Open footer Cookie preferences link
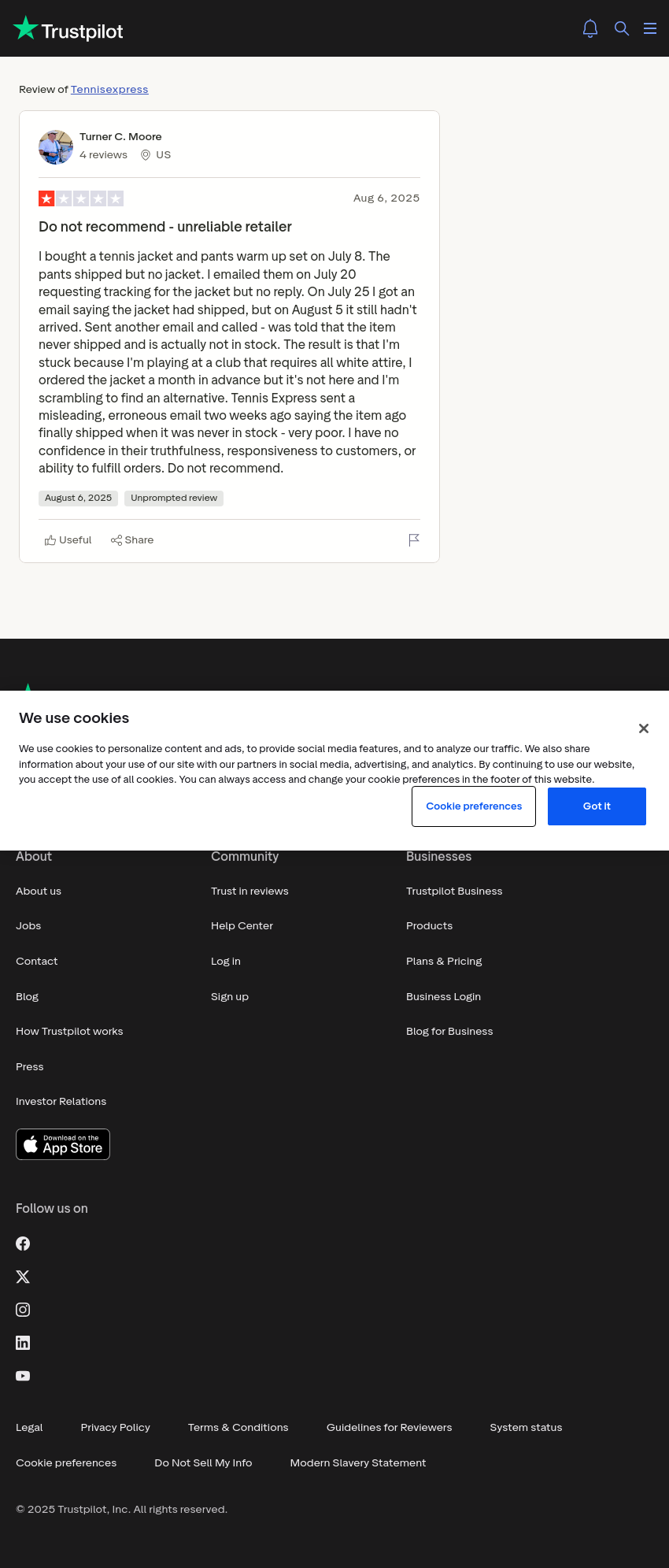The image size is (669, 1568). (x=66, y=1463)
